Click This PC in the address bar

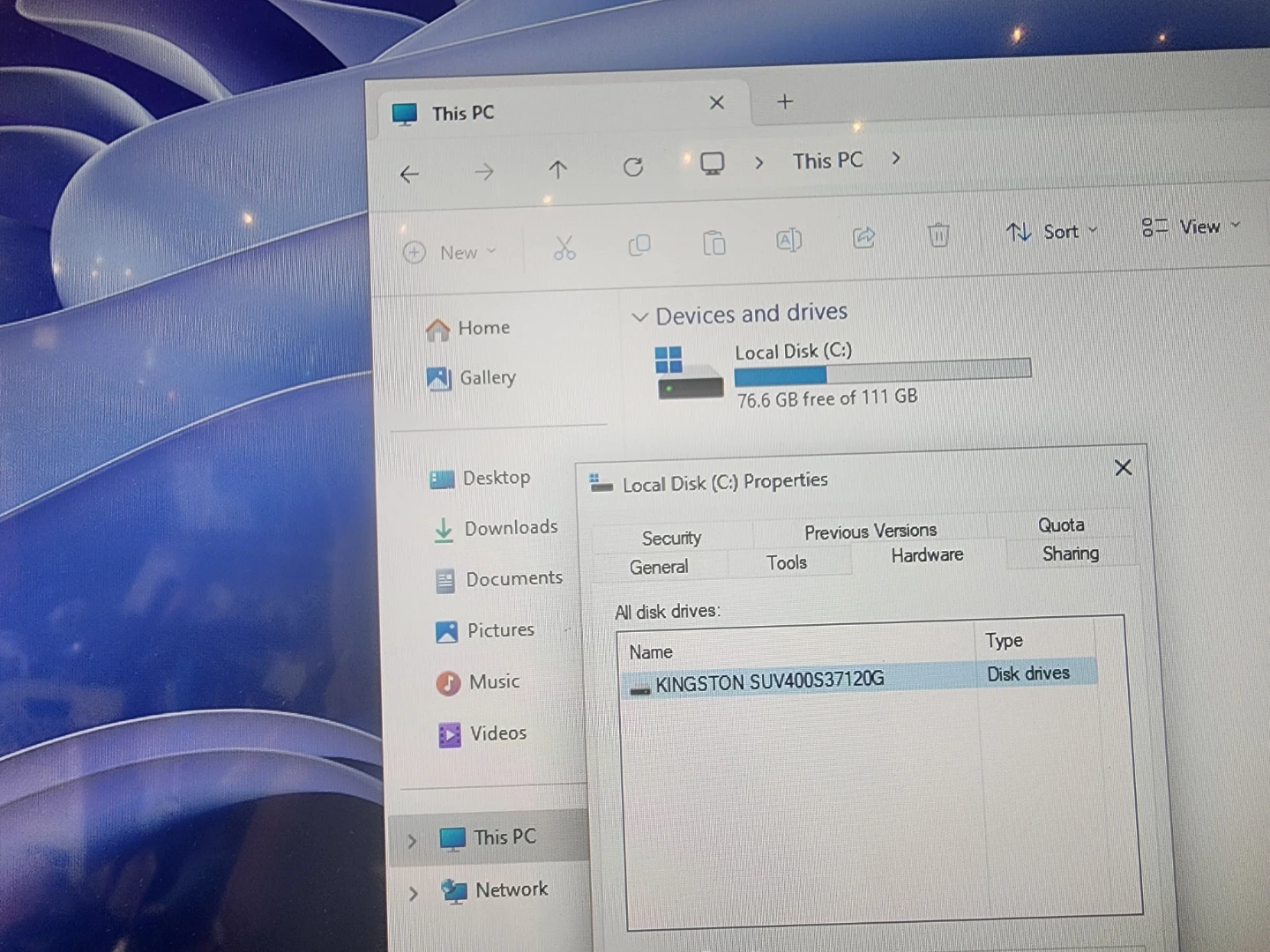click(x=827, y=160)
